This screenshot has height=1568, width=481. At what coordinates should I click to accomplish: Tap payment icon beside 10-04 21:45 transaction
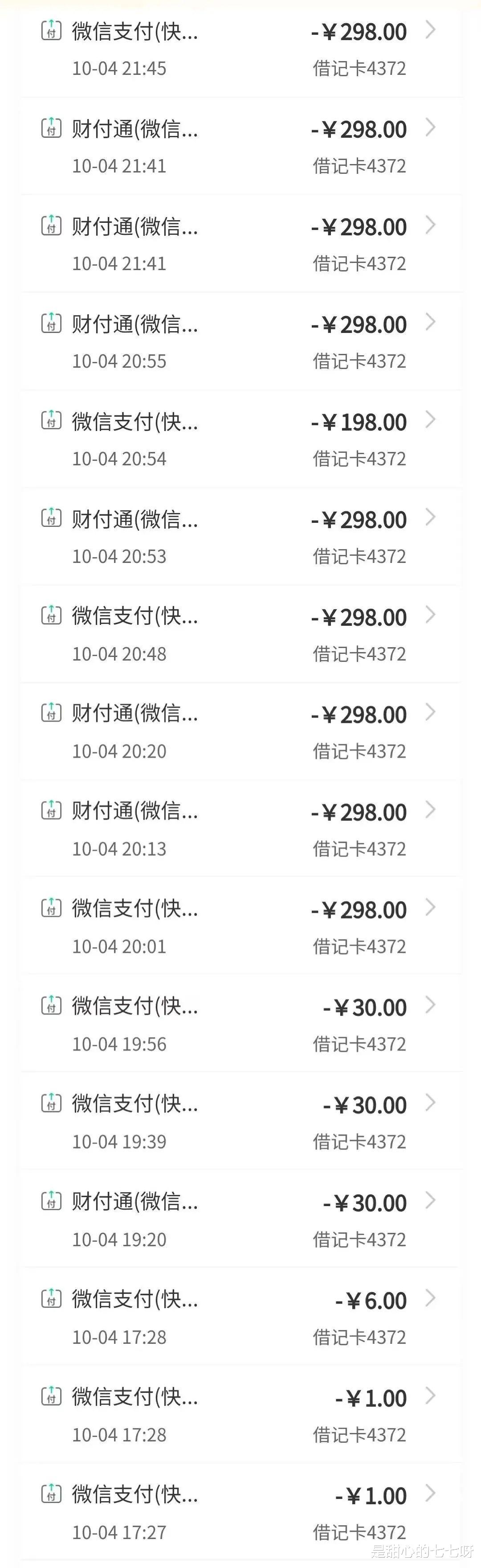[51, 30]
